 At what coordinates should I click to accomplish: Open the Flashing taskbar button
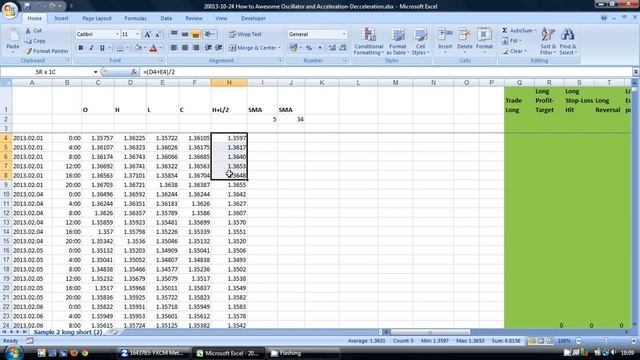(x=304, y=353)
